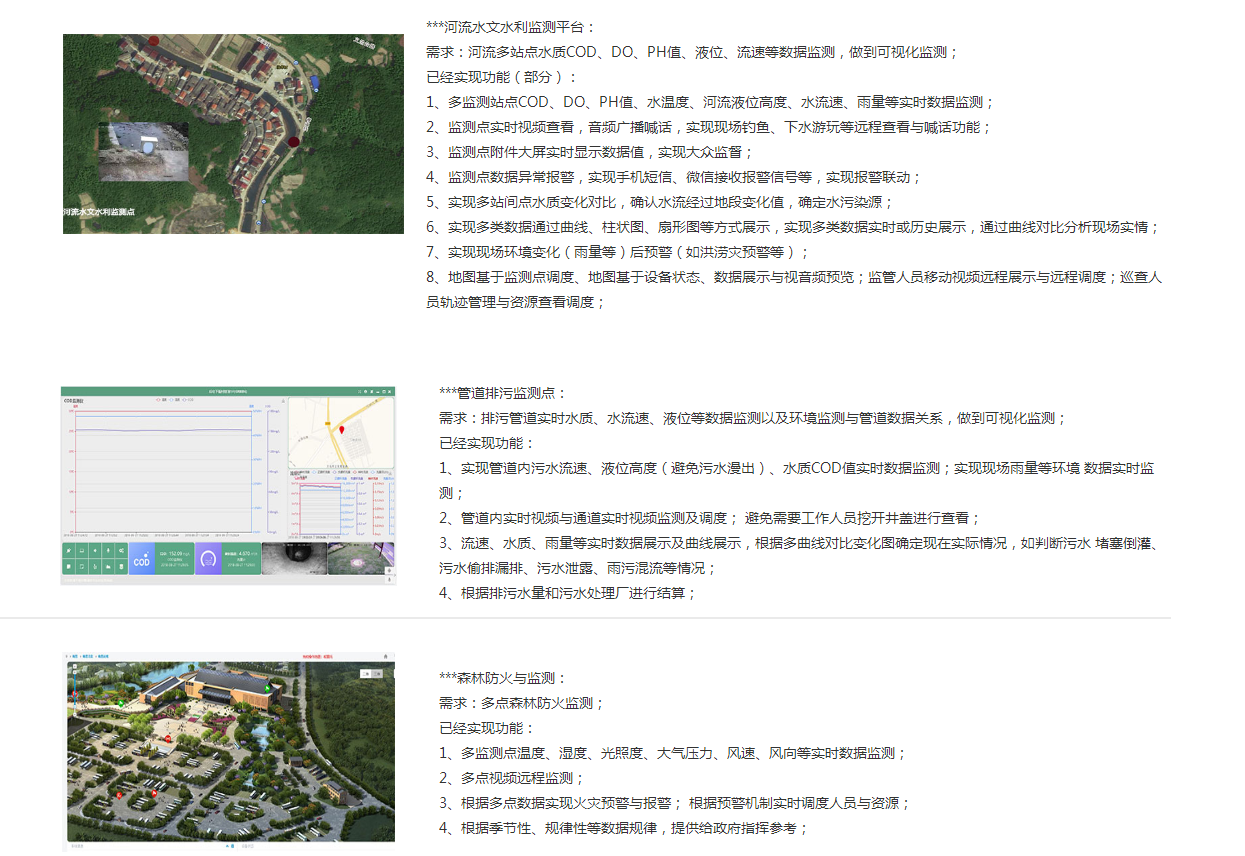This screenshot has width=1245, height=856.
Task: Open the outdoor manhole camera thumbnail
Action: 358,558
